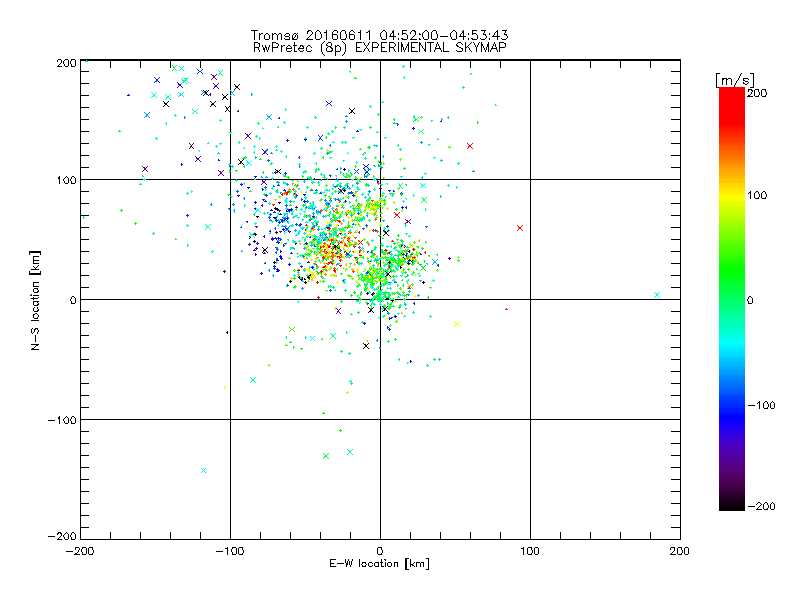Screen dimensions: 800x600
Task: Click the colorbar '100' label
Action: 757,195
